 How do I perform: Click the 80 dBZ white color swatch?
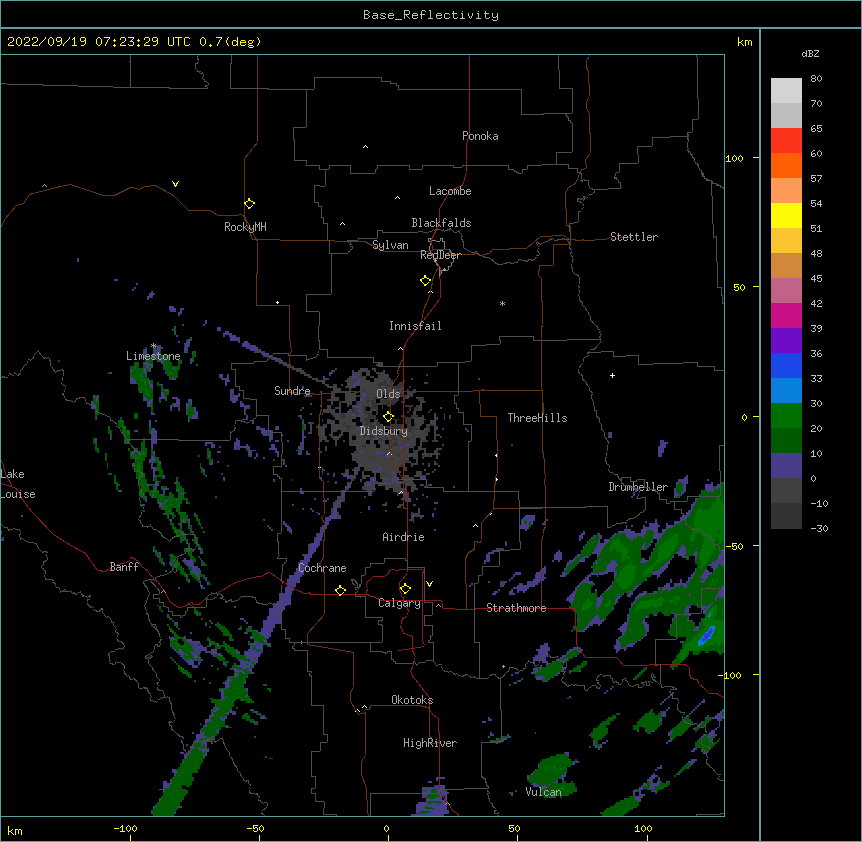click(786, 91)
